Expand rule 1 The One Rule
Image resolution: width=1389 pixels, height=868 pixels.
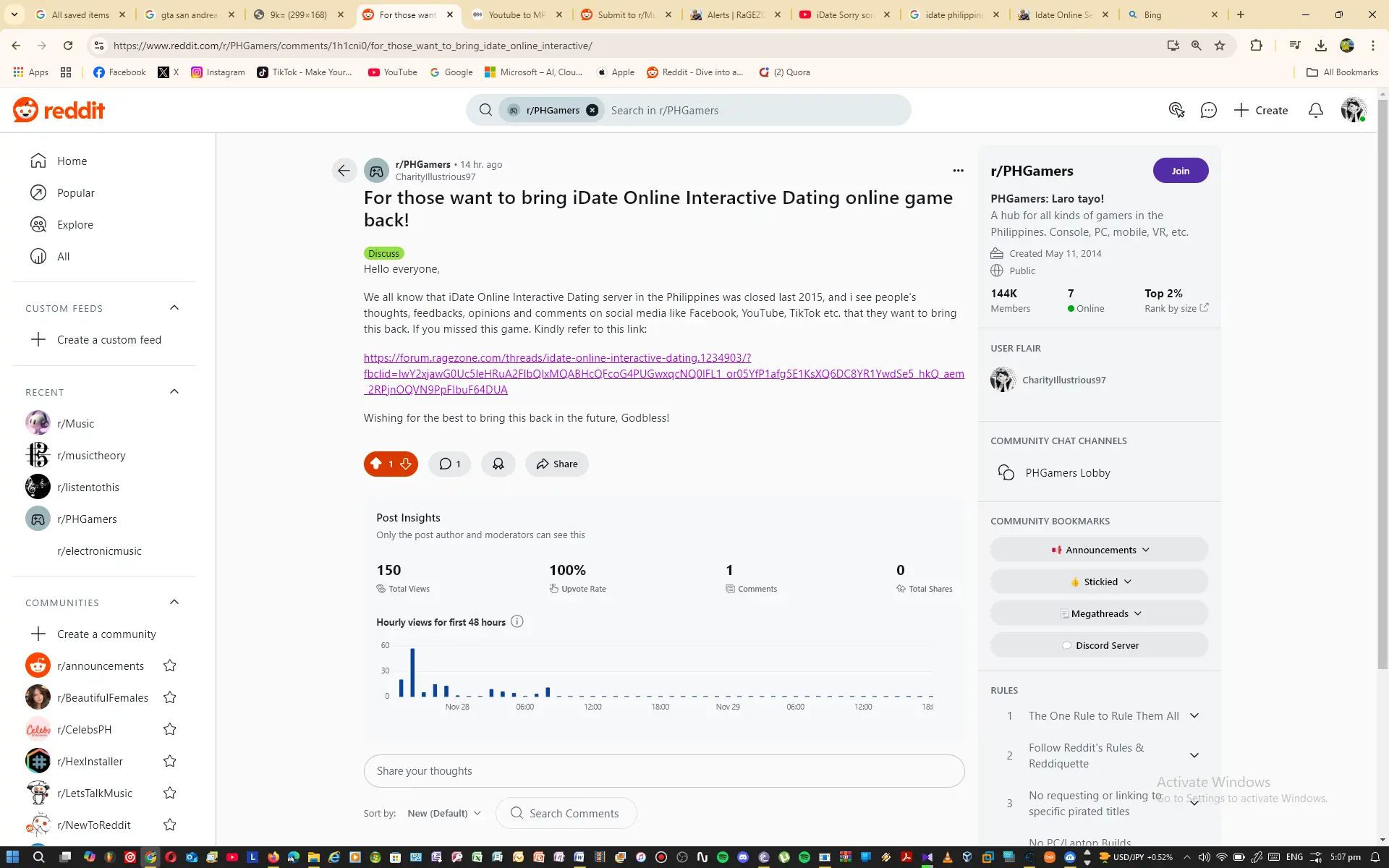pos(1194,715)
